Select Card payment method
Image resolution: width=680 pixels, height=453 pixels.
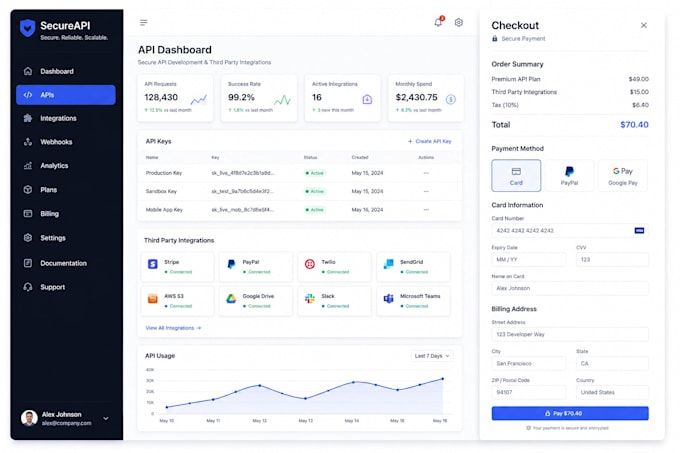pyautogui.click(x=516, y=176)
